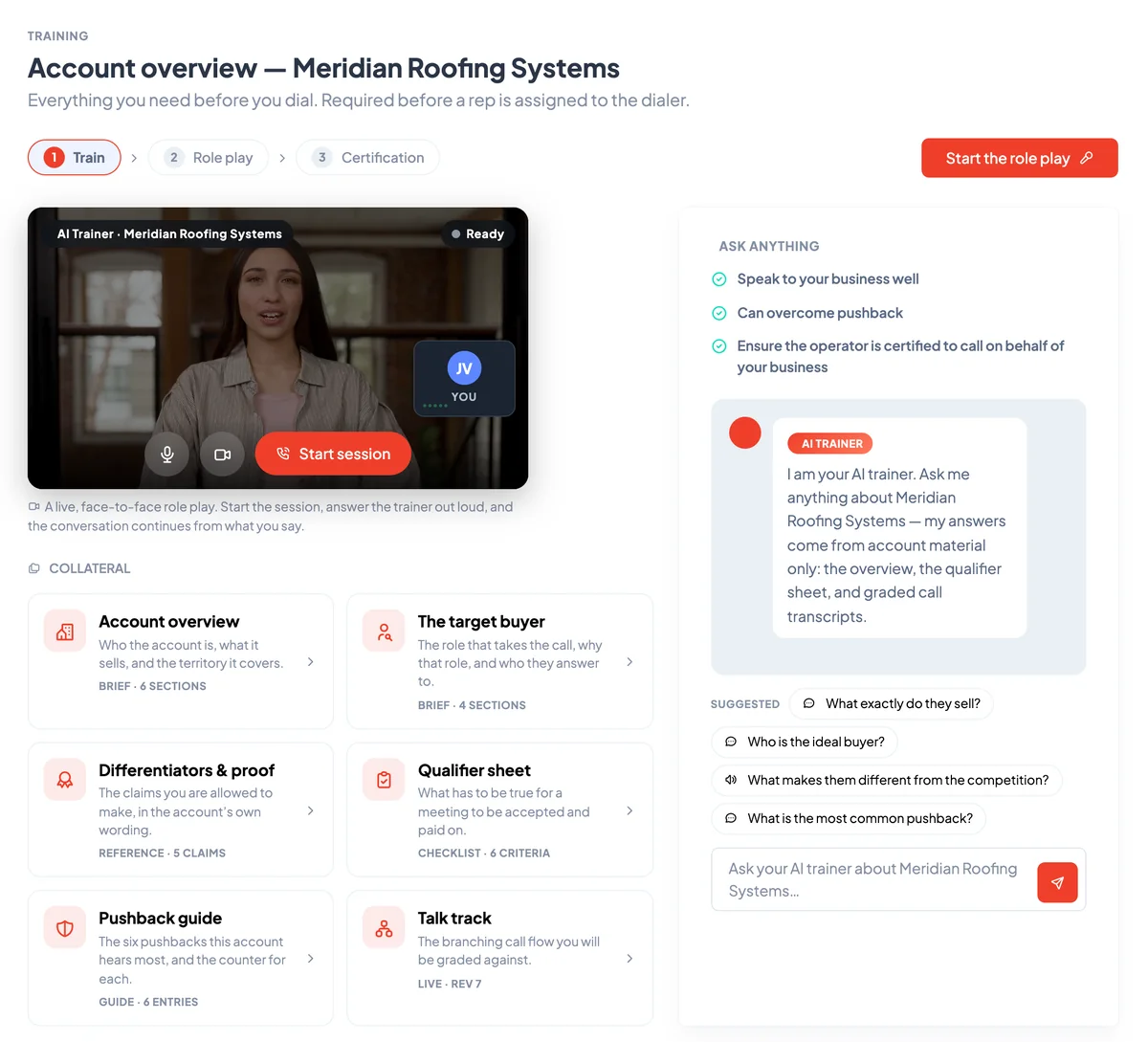Mute microphone in AI Trainer video
Image resolution: width=1148 pixels, height=1042 pixels.
tap(167, 454)
